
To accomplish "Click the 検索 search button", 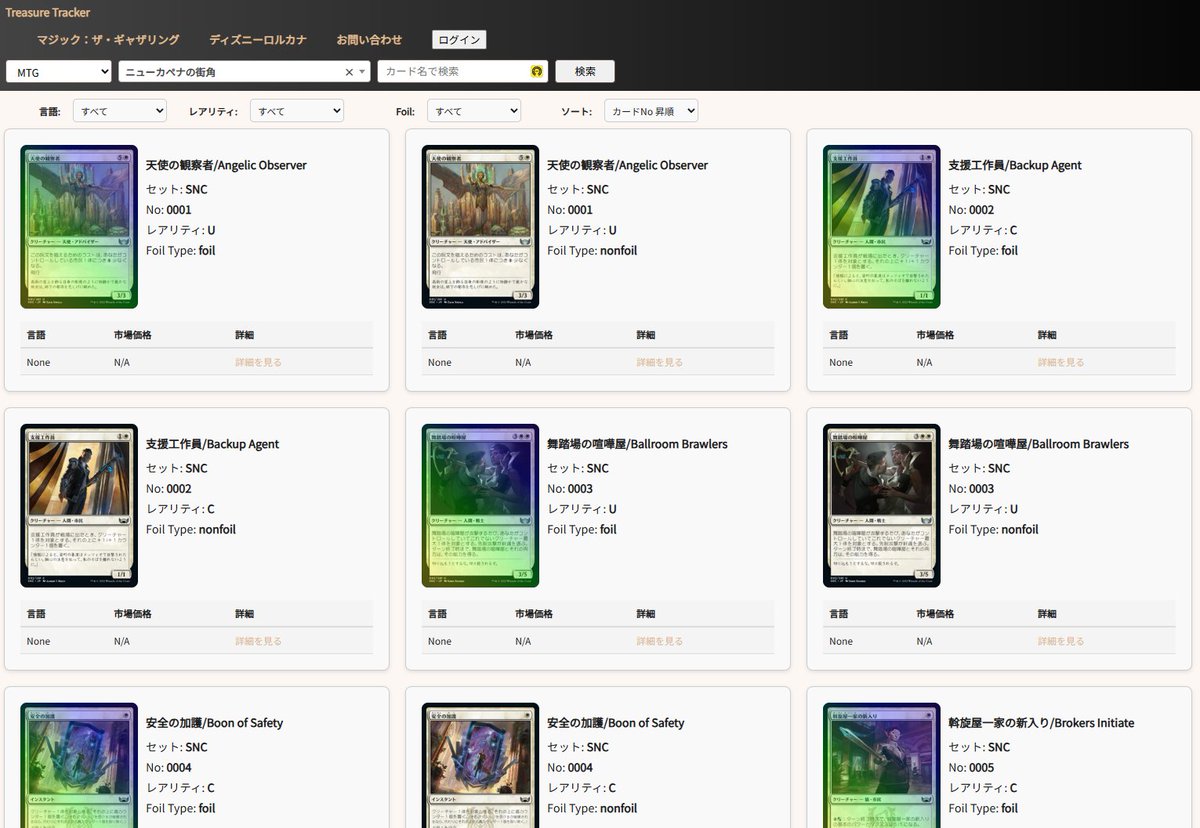I will [x=584, y=71].
